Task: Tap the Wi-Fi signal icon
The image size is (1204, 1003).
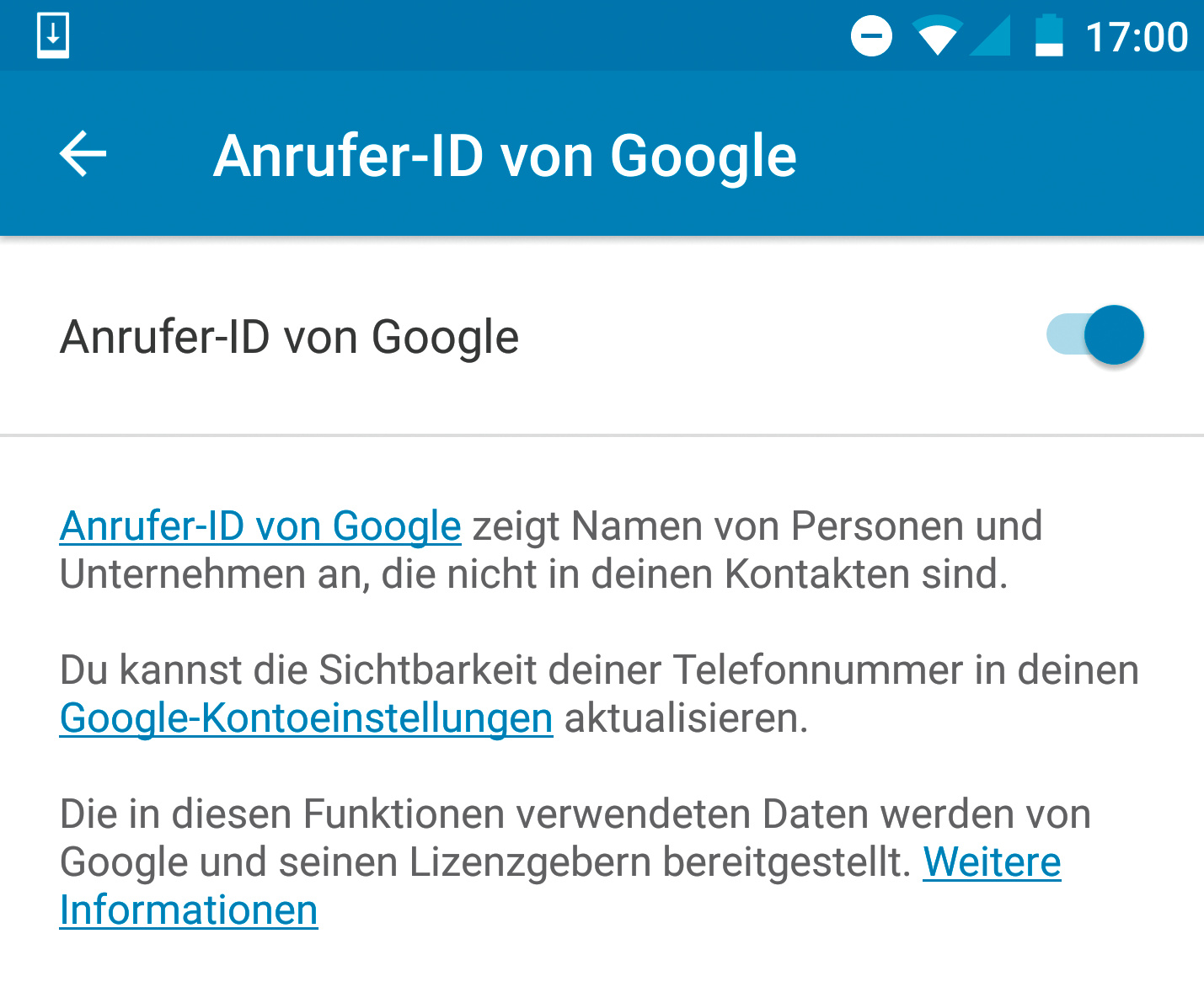Action: point(937,37)
